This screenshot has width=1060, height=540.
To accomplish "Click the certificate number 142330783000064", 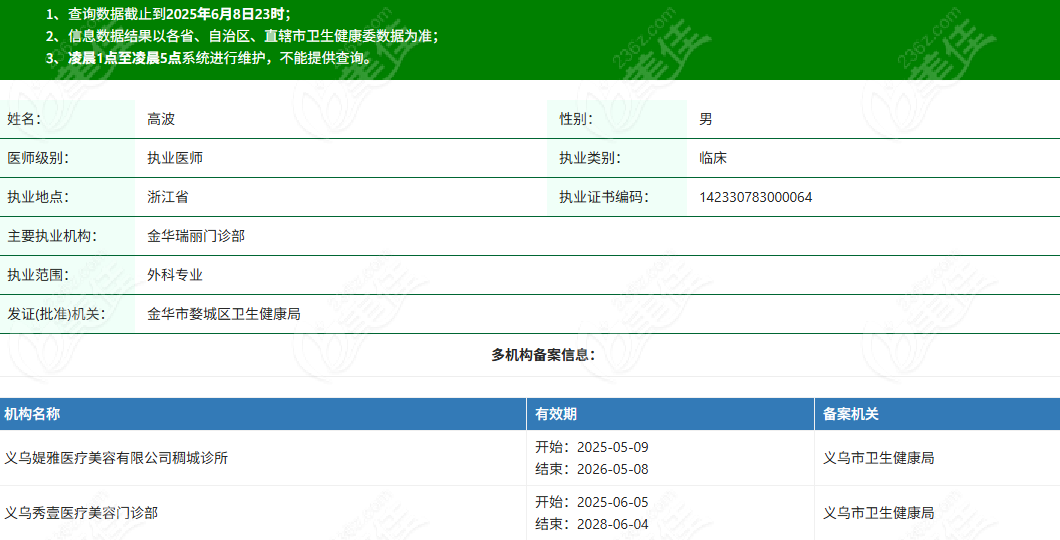I will 755,197.
